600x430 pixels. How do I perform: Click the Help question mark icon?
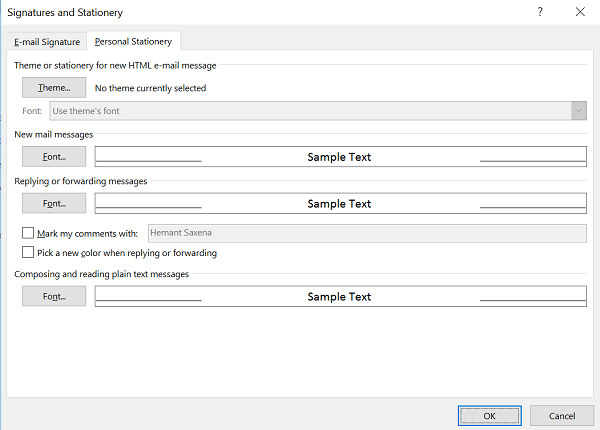pyautogui.click(x=541, y=13)
